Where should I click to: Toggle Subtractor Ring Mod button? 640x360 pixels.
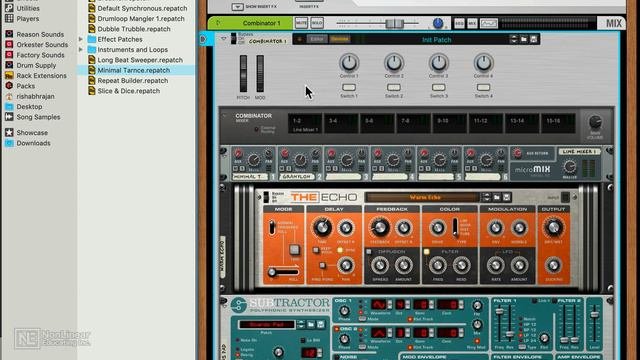point(477,341)
